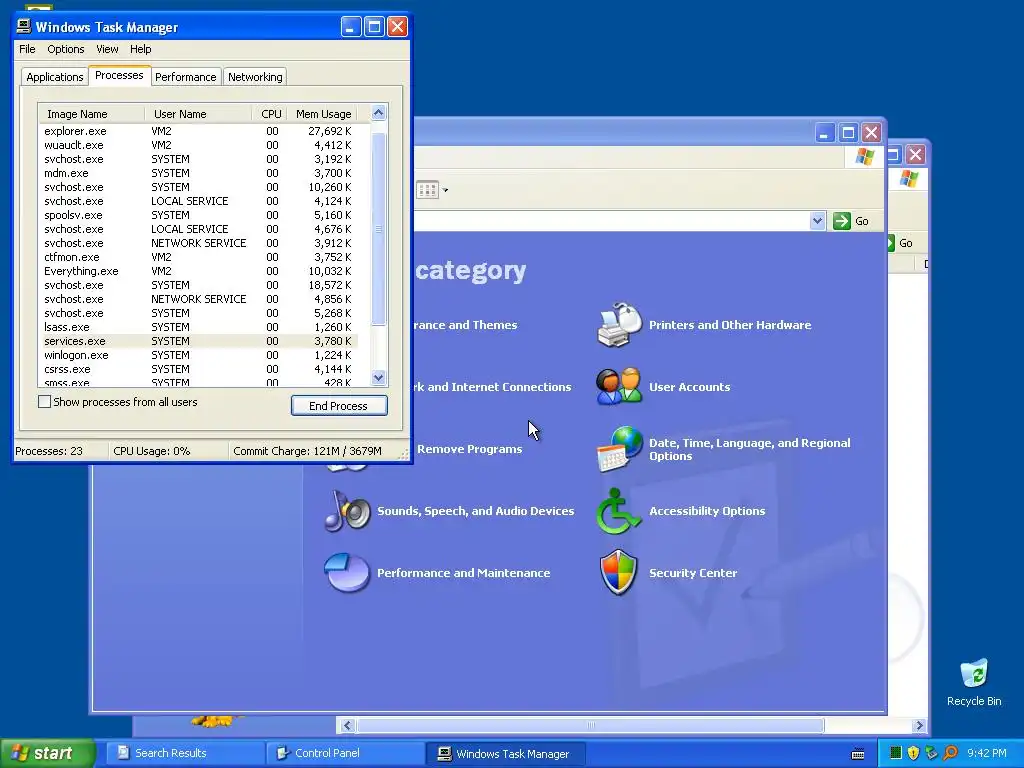Screen dimensions: 1024x768
Task: Click the Date, Time, Language calendar-globe icon
Action: [618, 449]
